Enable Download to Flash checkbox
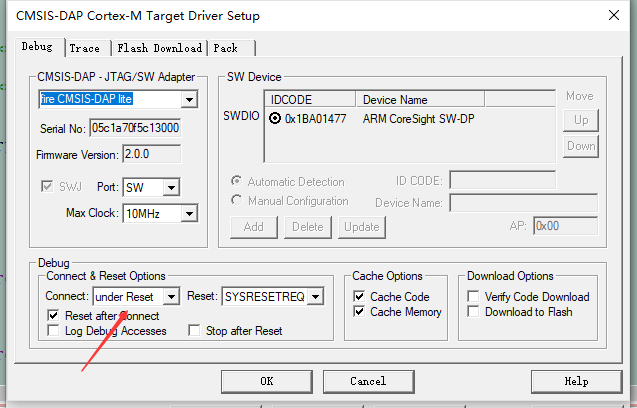This screenshot has width=637, height=408. click(473, 312)
